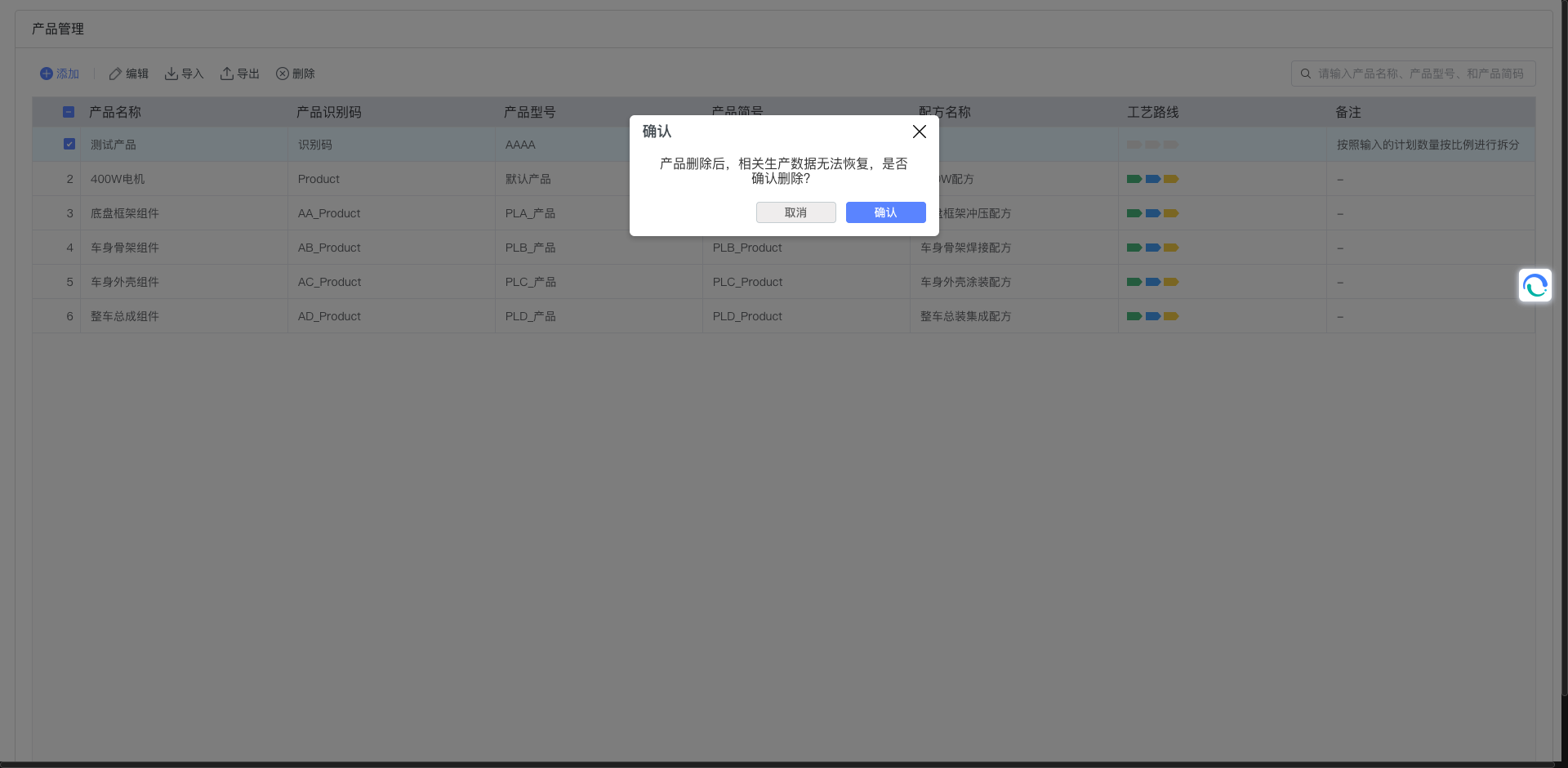The width and height of the screenshot is (1568, 768).
Task: Click route color tags for 整车总成组件
Action: [1151, 316]
